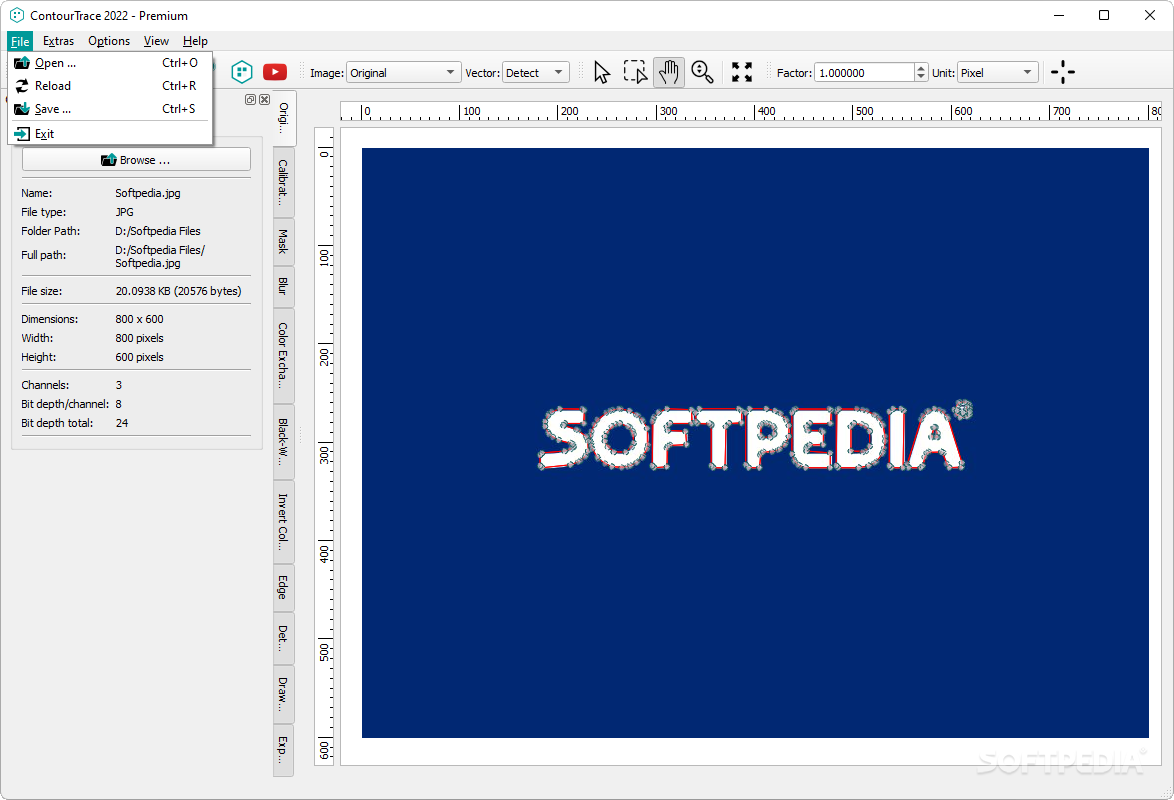This screenshot has width=1174, height=800.
Task: Click the Browse ... button
Action: (x=136, y=160)
